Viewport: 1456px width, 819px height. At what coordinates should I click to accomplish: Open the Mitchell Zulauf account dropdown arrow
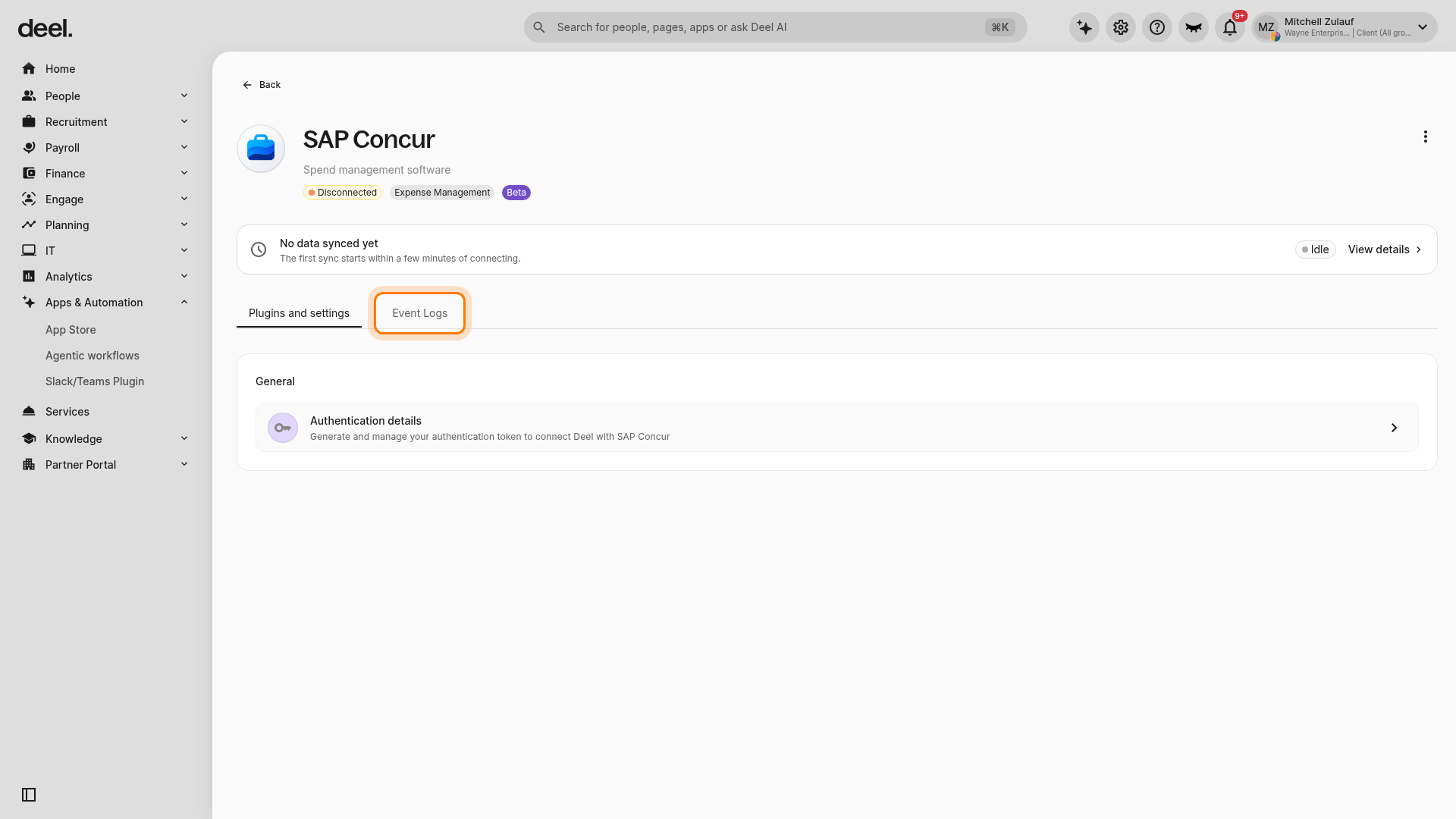(1423, 27)
